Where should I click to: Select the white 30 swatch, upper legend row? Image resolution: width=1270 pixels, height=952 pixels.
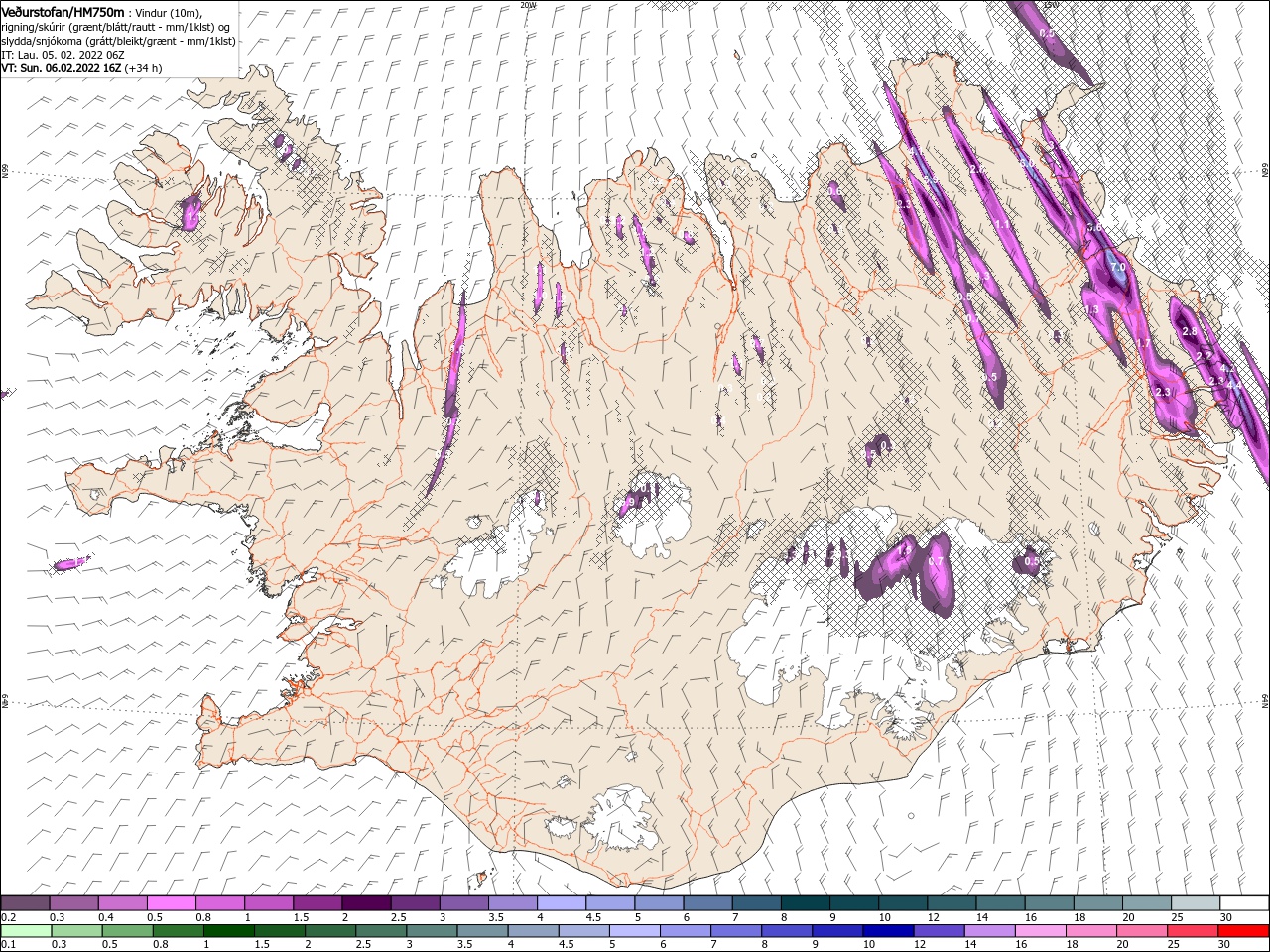click(x=1244, y=903)
